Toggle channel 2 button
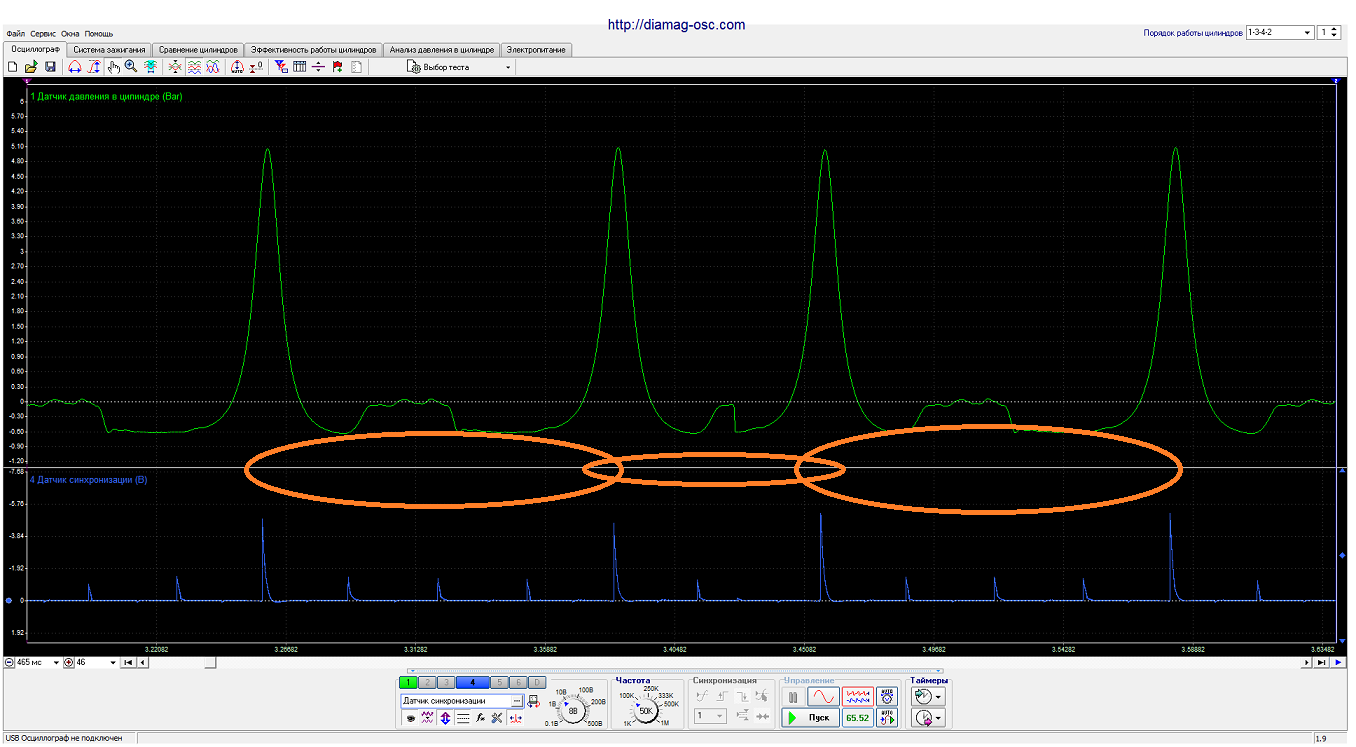This screenshot has height=747, width=1356. click(x=426, y=683)
